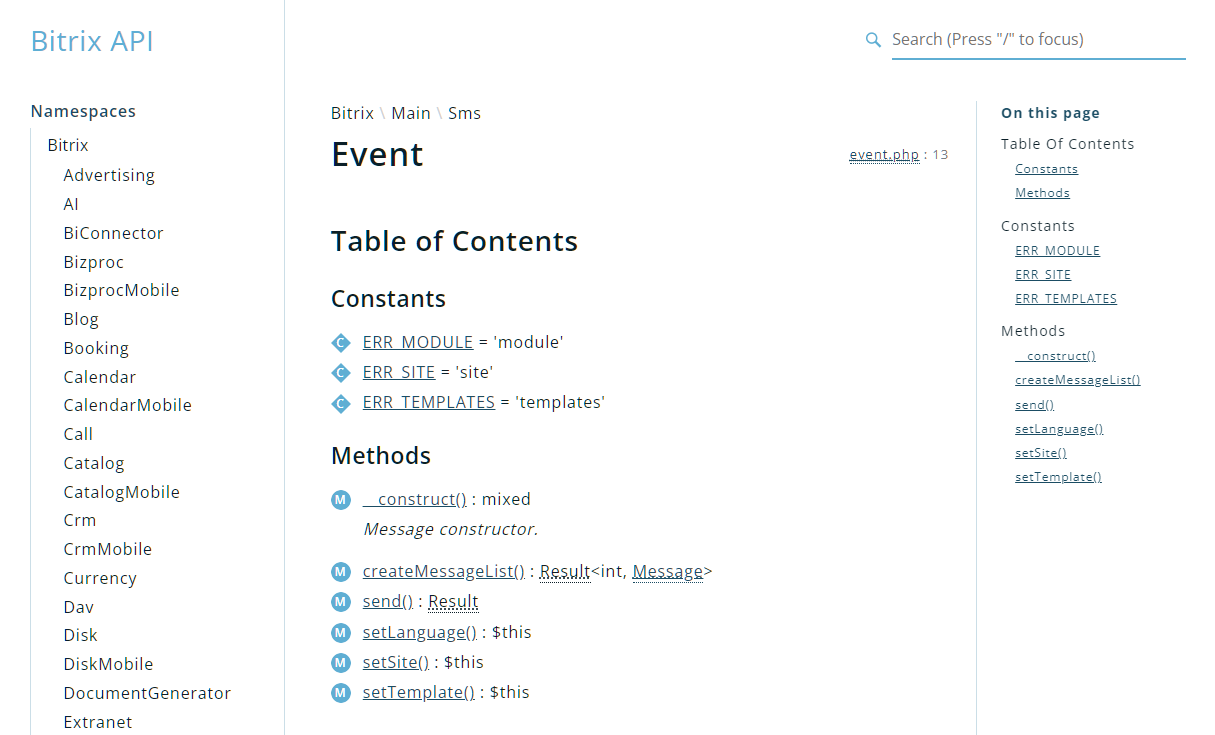Click the constant icon beside ERR_TEMPLATES
The image size is (1215, 735).
pyautogui.click(x=340, y=403)
